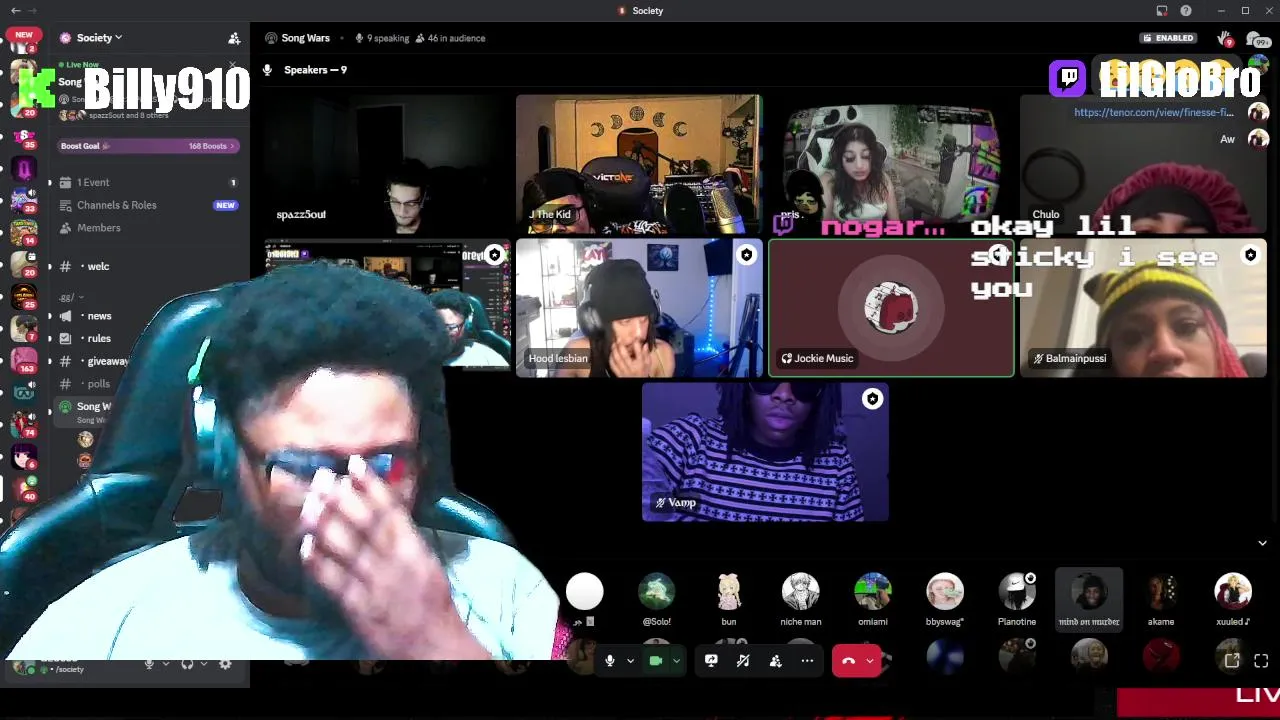Select Vamp video tile
This screenshot has width=1280, height=720.
pyautogui.click(x=765, y=452)
